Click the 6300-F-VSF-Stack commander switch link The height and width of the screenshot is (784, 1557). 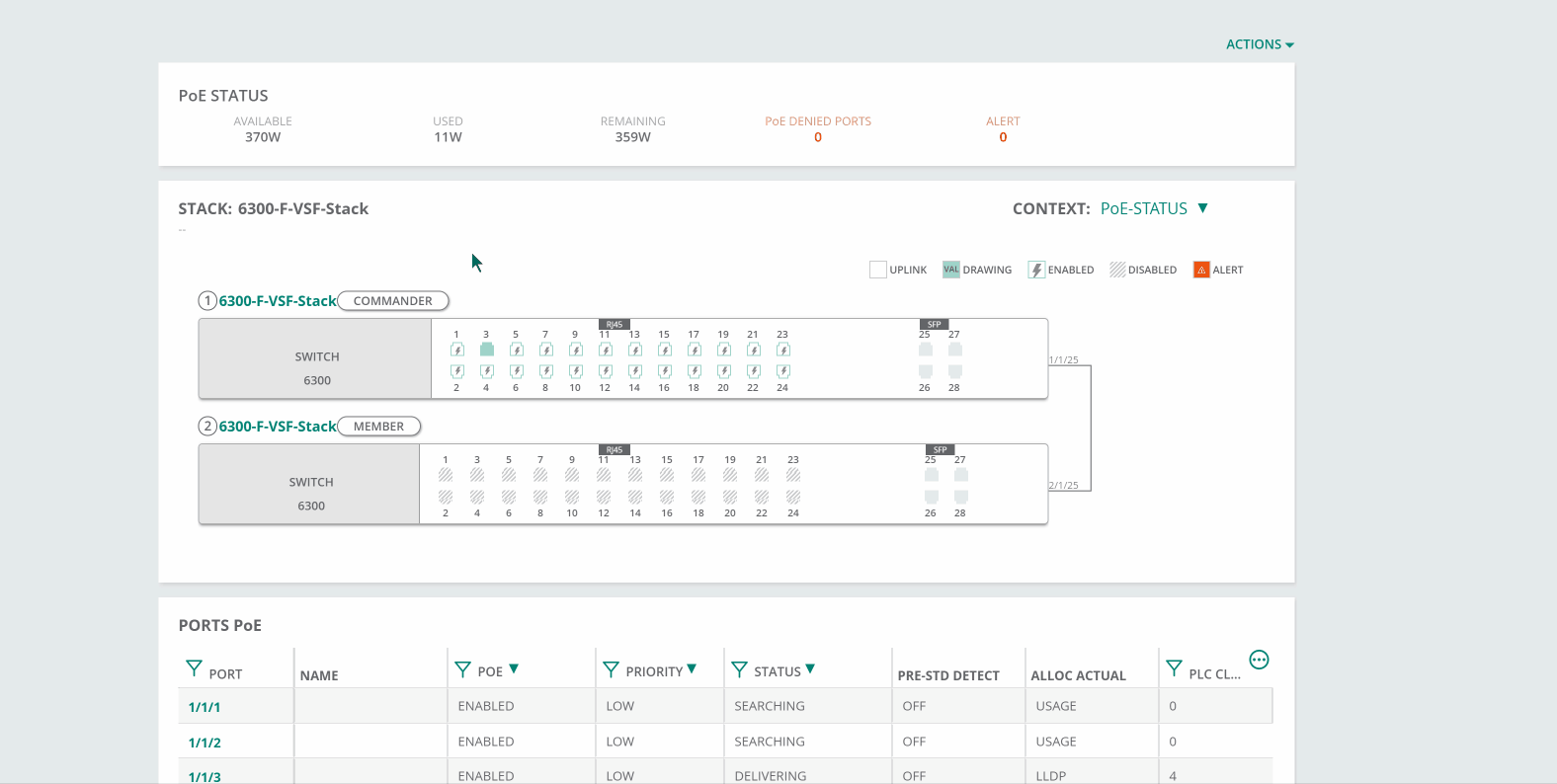[x=278, y=301]
